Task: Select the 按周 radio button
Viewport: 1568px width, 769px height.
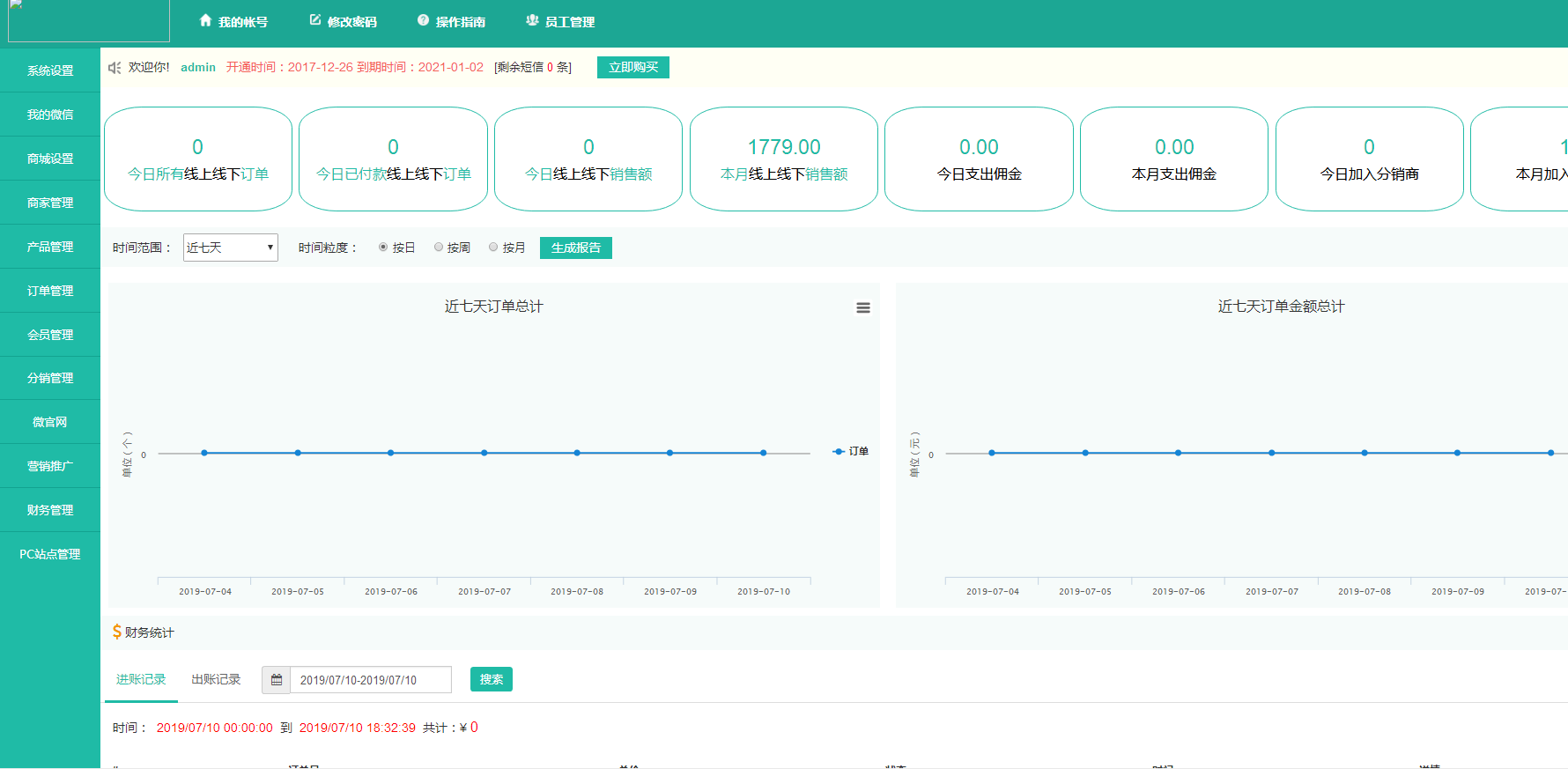Action: [439, 248]
